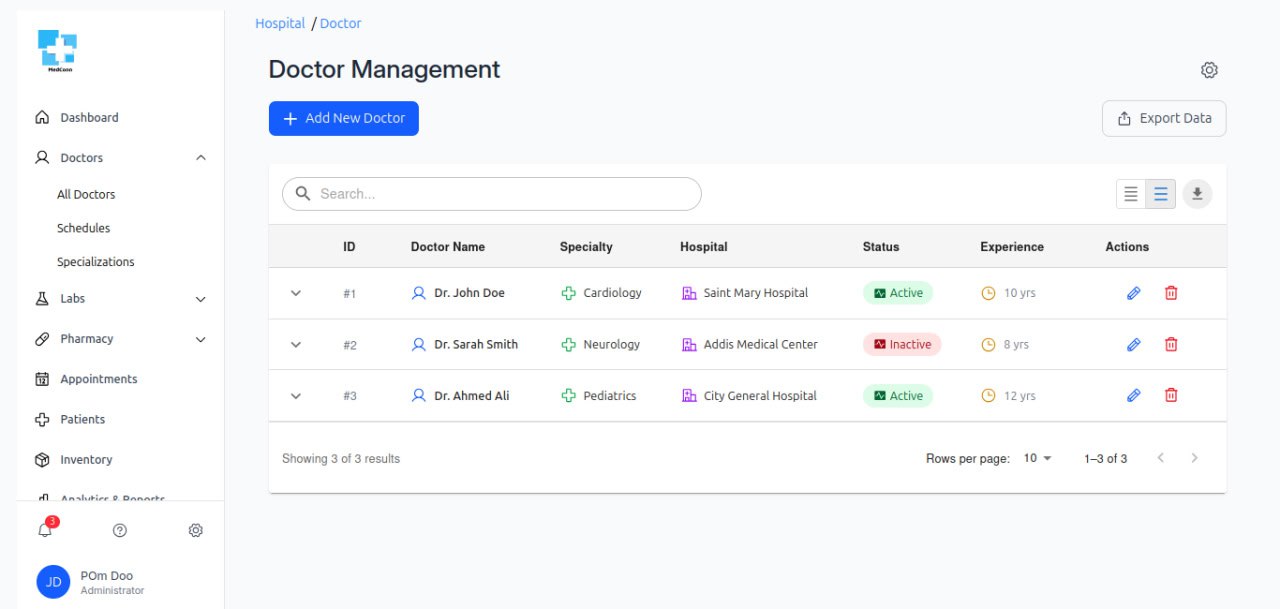Click the edit pencil for Dr. John Doe
1280x609 pixels.
pyautogui.click(x=1133, y=293)
